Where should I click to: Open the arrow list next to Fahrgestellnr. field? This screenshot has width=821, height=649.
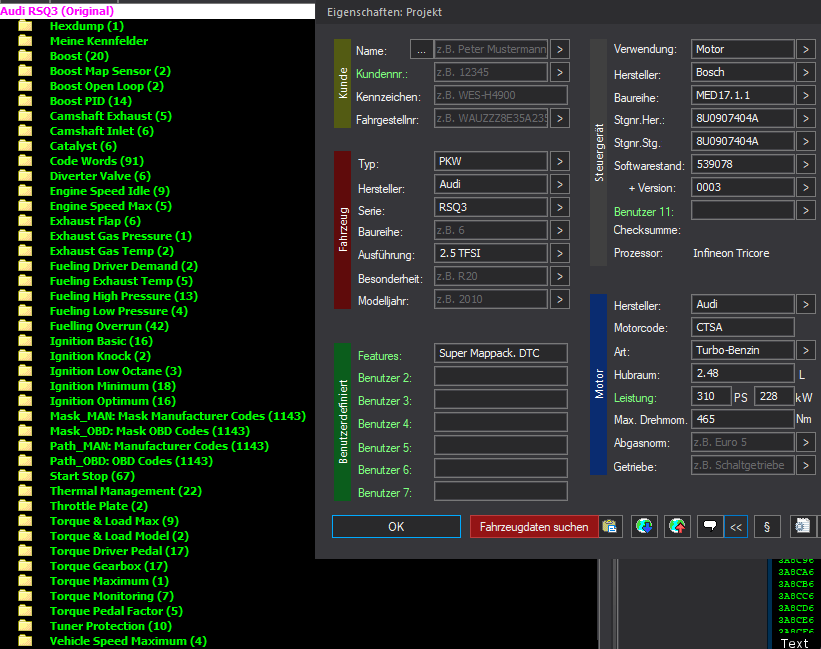point(560,118)
